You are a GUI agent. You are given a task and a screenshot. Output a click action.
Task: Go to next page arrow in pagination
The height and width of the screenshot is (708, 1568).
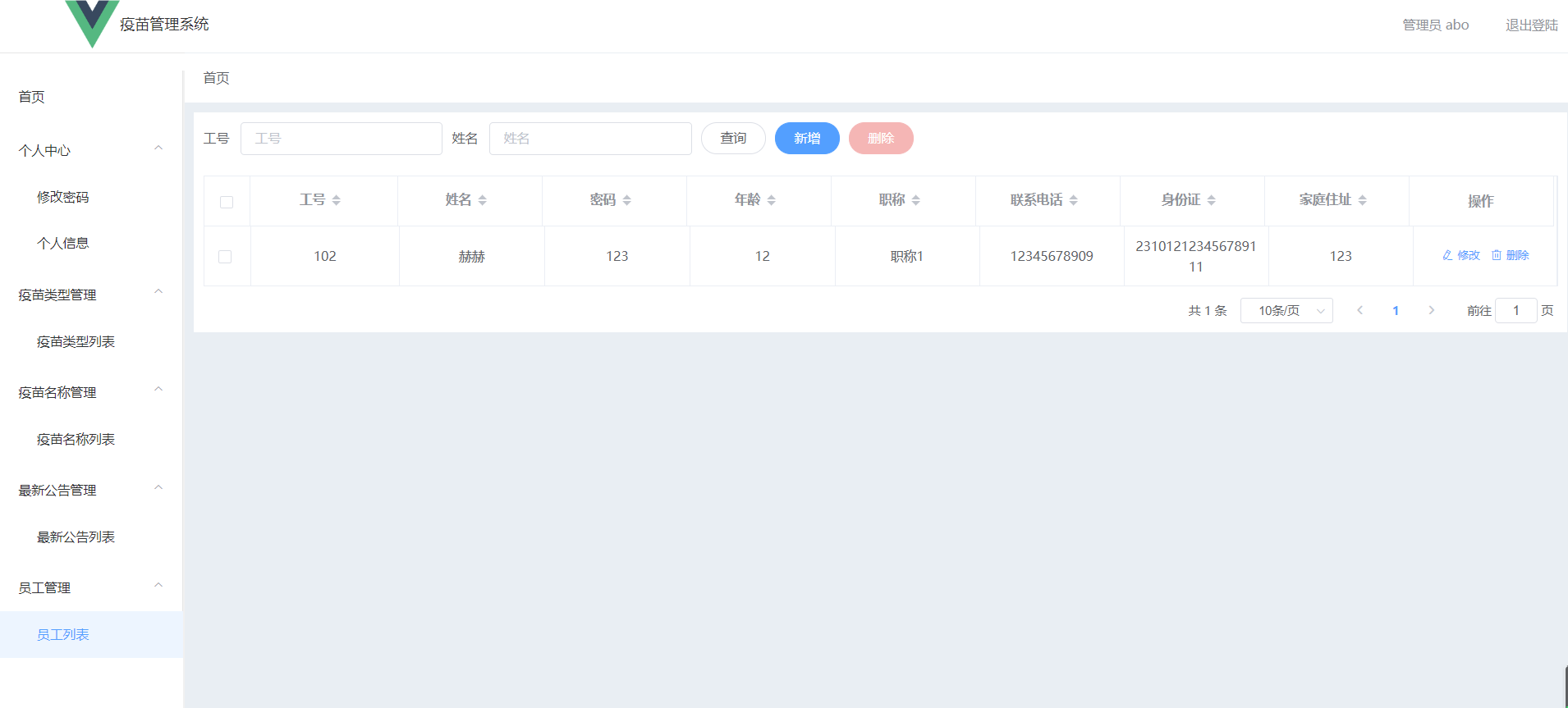point(1432,310)
